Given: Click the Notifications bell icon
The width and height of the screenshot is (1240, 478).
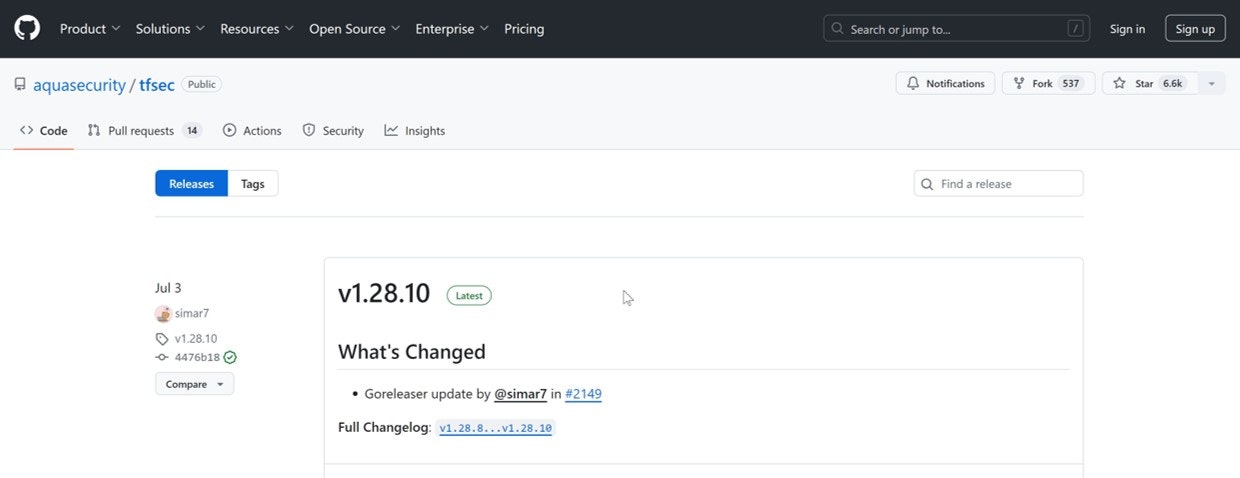Looking at the screenshot, I should pos(913,84).
